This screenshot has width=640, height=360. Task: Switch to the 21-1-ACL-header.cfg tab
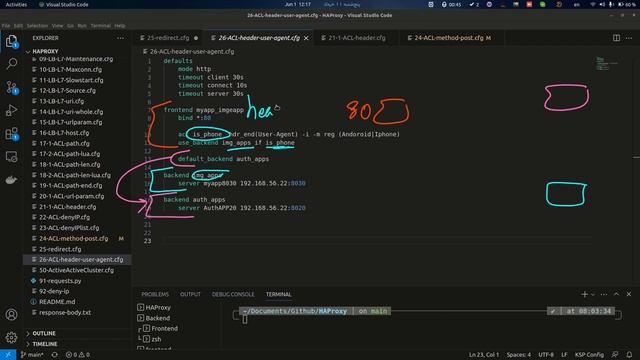(356, 38)
